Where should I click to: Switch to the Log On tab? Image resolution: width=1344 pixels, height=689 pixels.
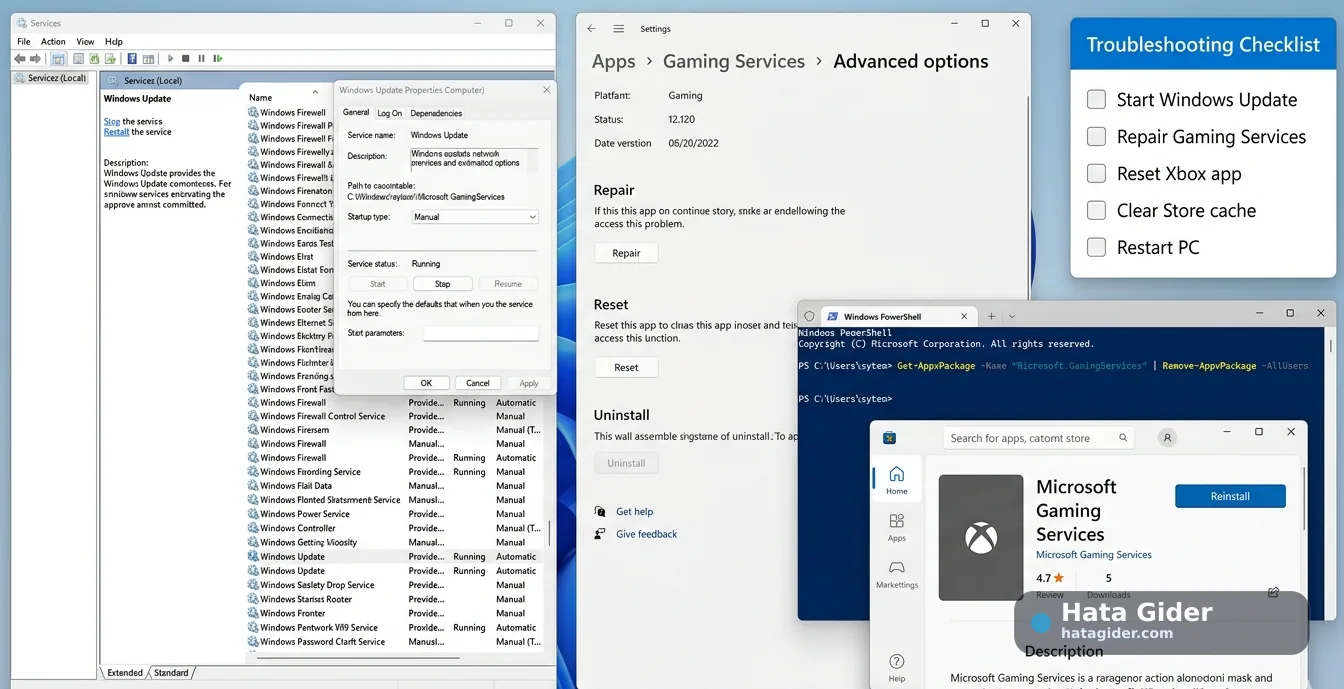tap(390, 113)
